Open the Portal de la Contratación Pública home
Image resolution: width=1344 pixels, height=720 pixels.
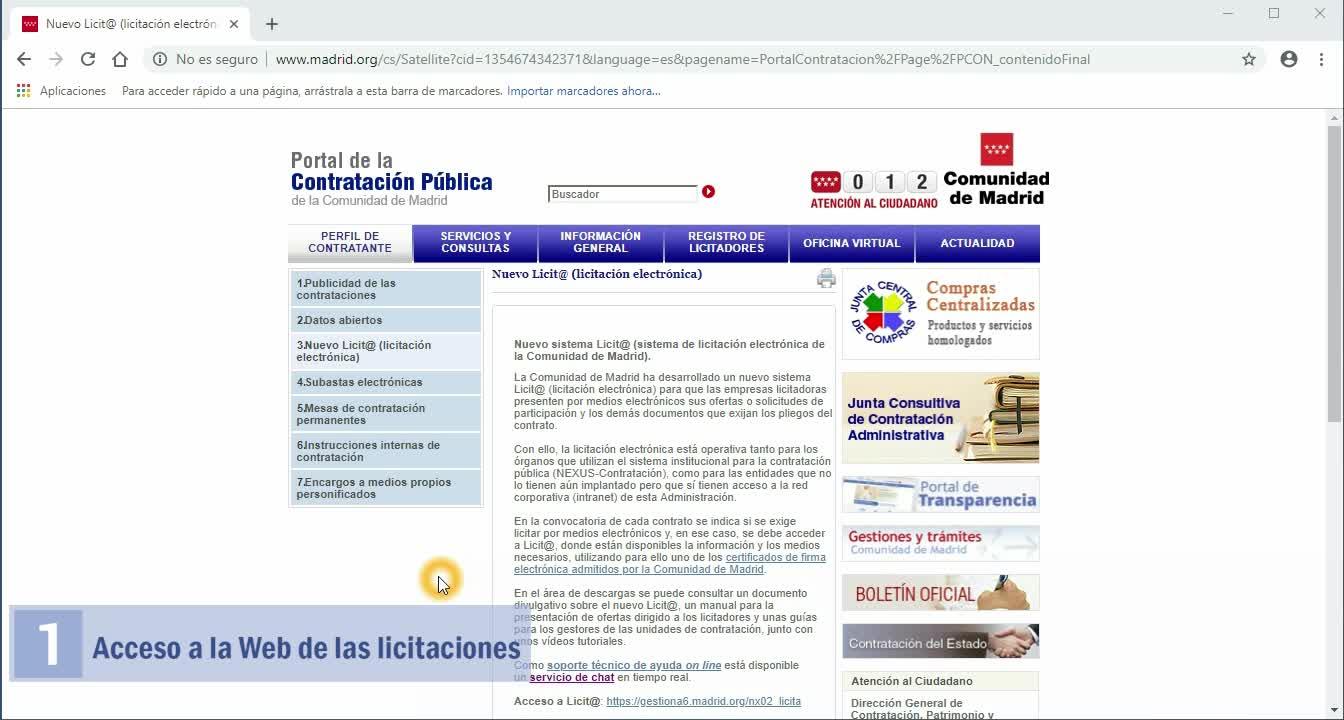[391, 179]
